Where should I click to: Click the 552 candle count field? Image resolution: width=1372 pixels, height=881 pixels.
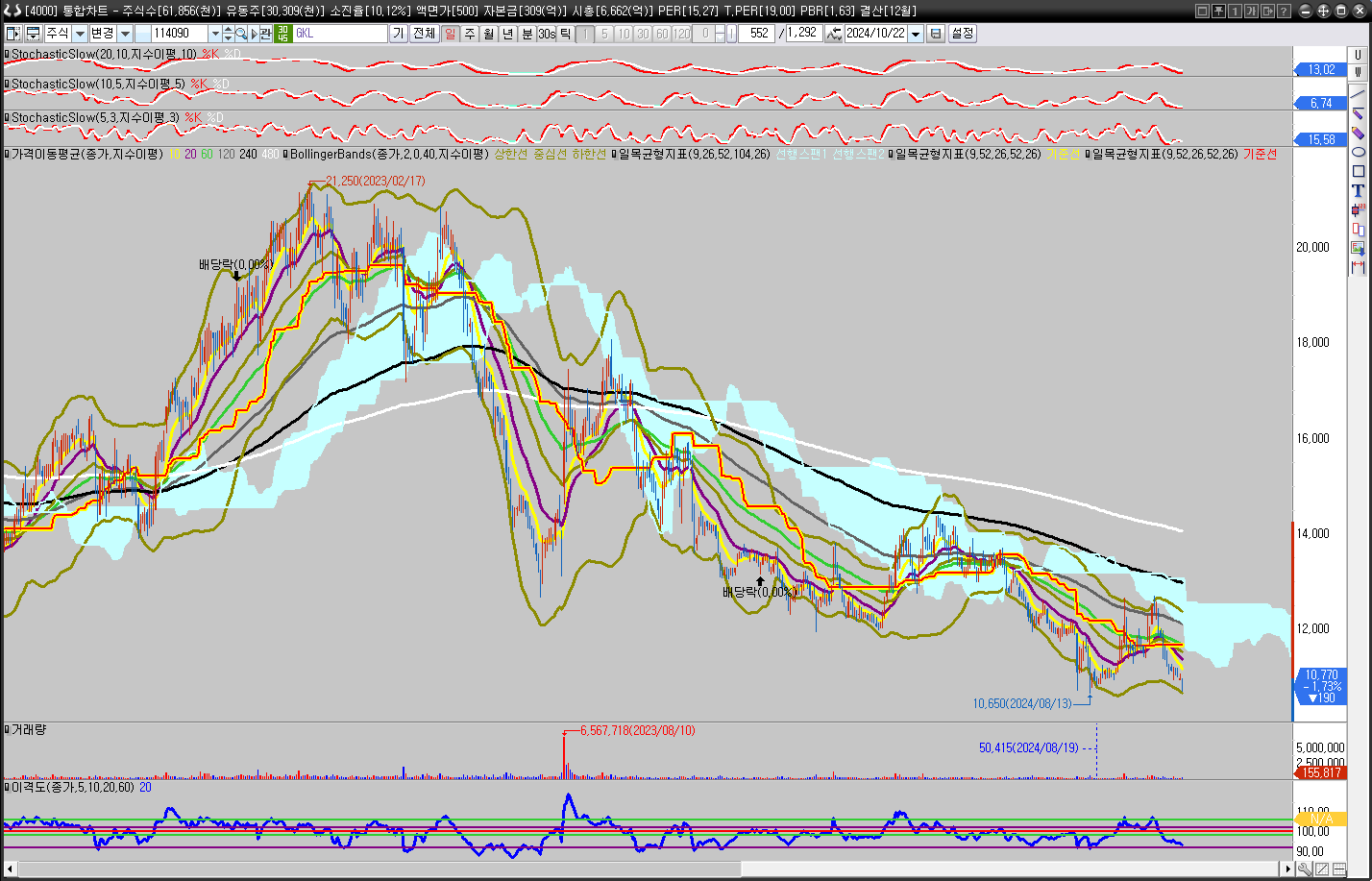(756, 34)
